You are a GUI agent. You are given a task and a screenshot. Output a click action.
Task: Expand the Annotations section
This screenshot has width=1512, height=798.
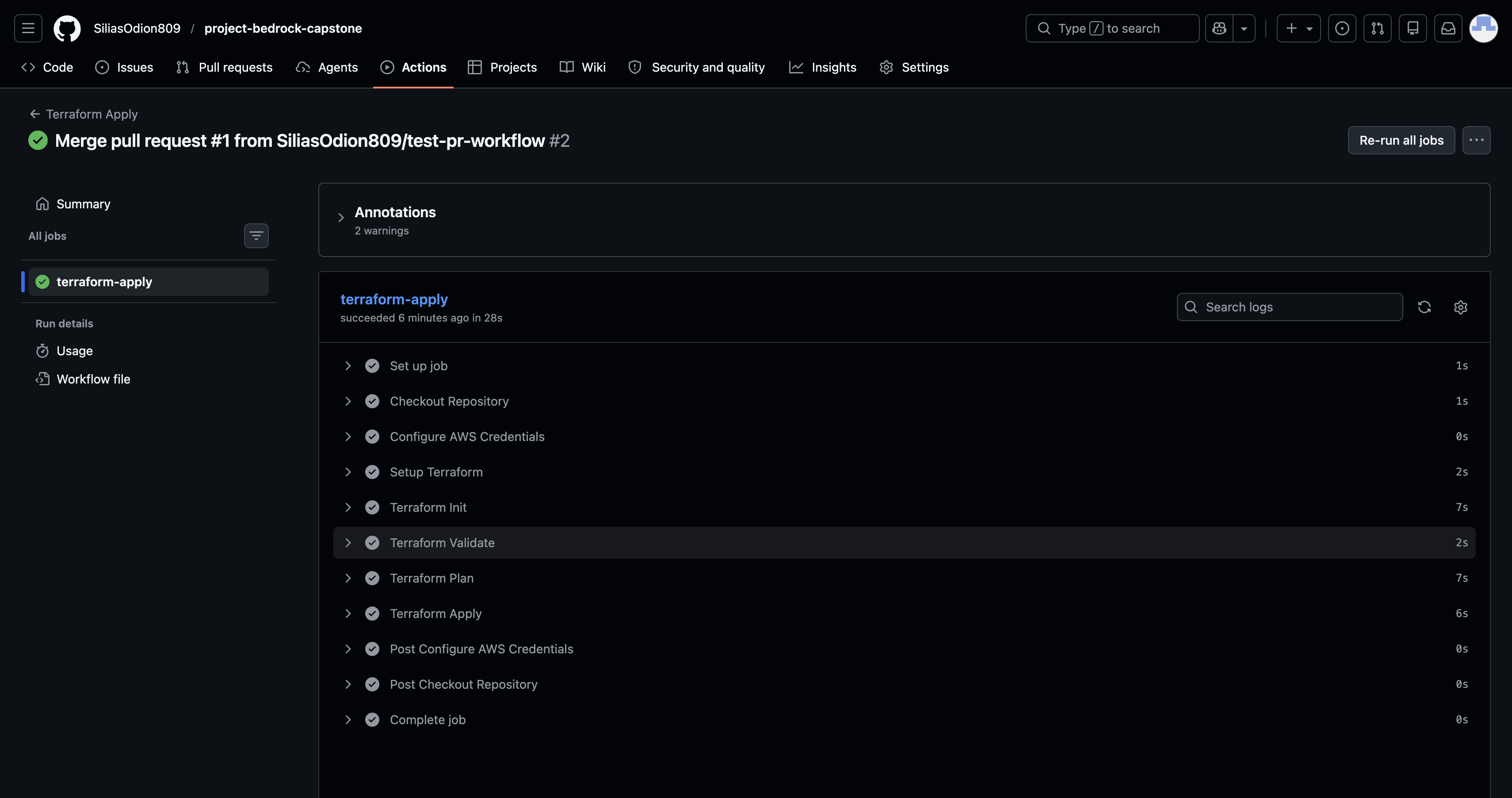[341, 218]
